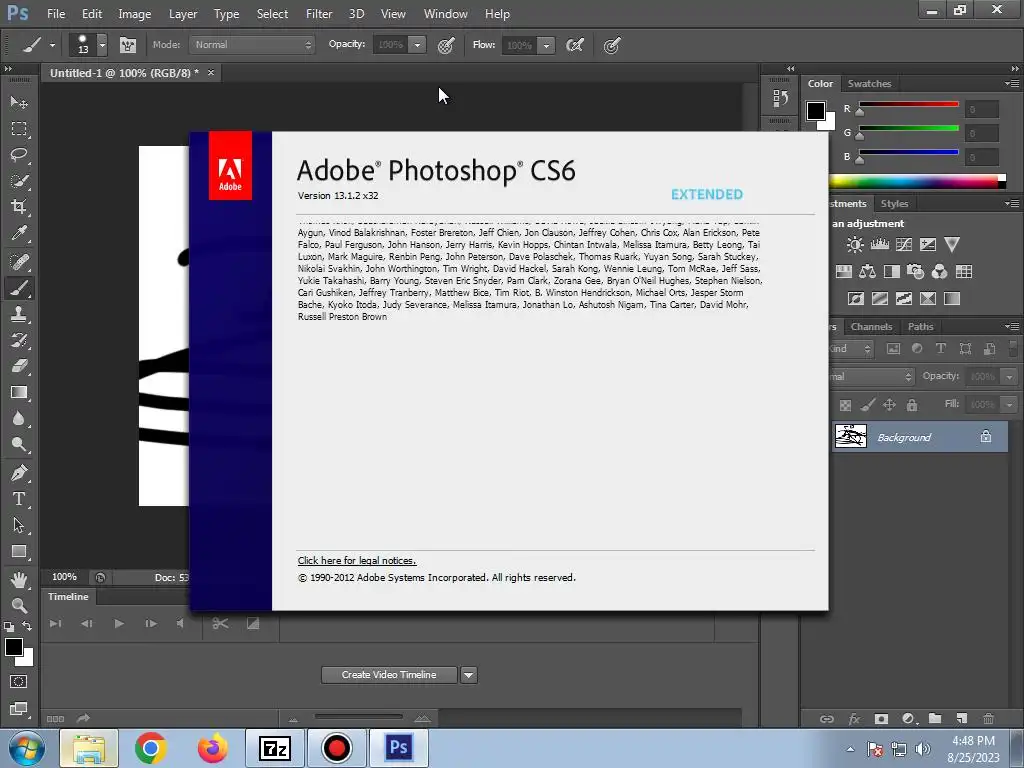Select the Rectangular Marquee tool
Viewport: 1024px width, 768px height.
(x=18, y=129)
